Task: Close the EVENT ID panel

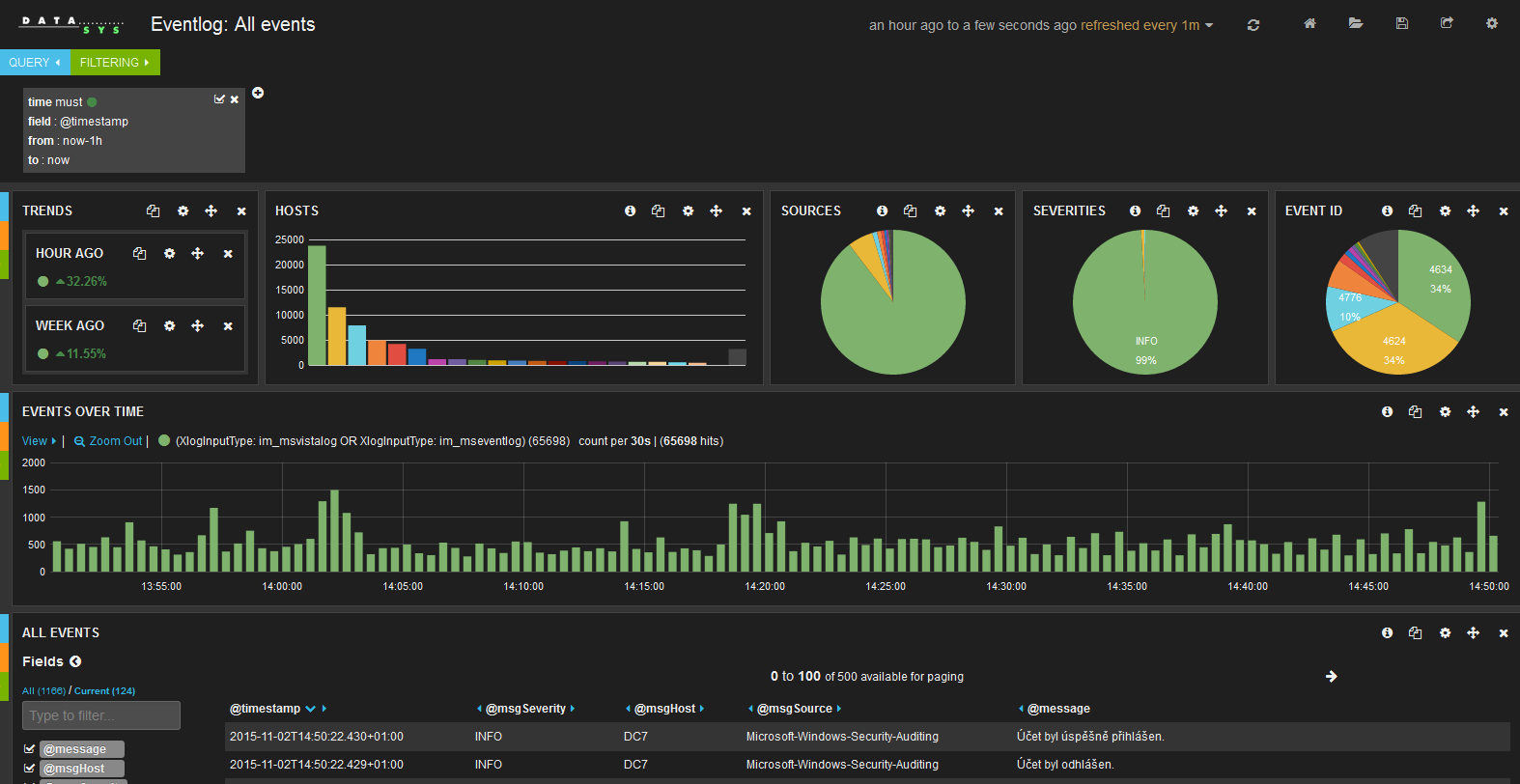Action: click(1504, 211)
